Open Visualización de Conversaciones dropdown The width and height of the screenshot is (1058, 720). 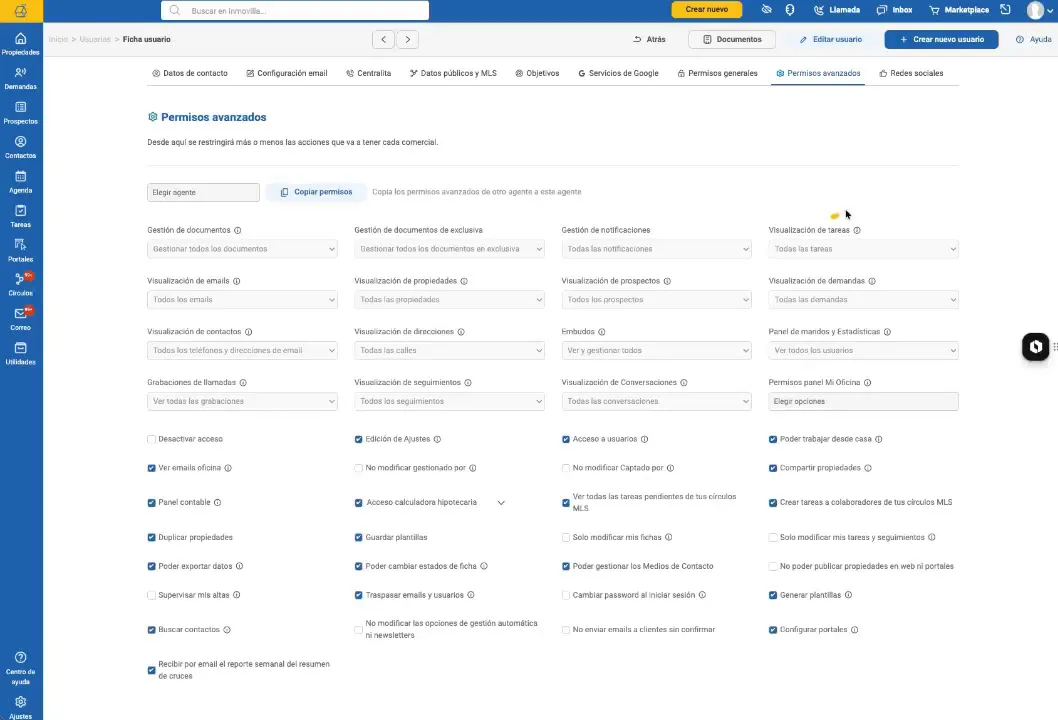click(657, 401)
